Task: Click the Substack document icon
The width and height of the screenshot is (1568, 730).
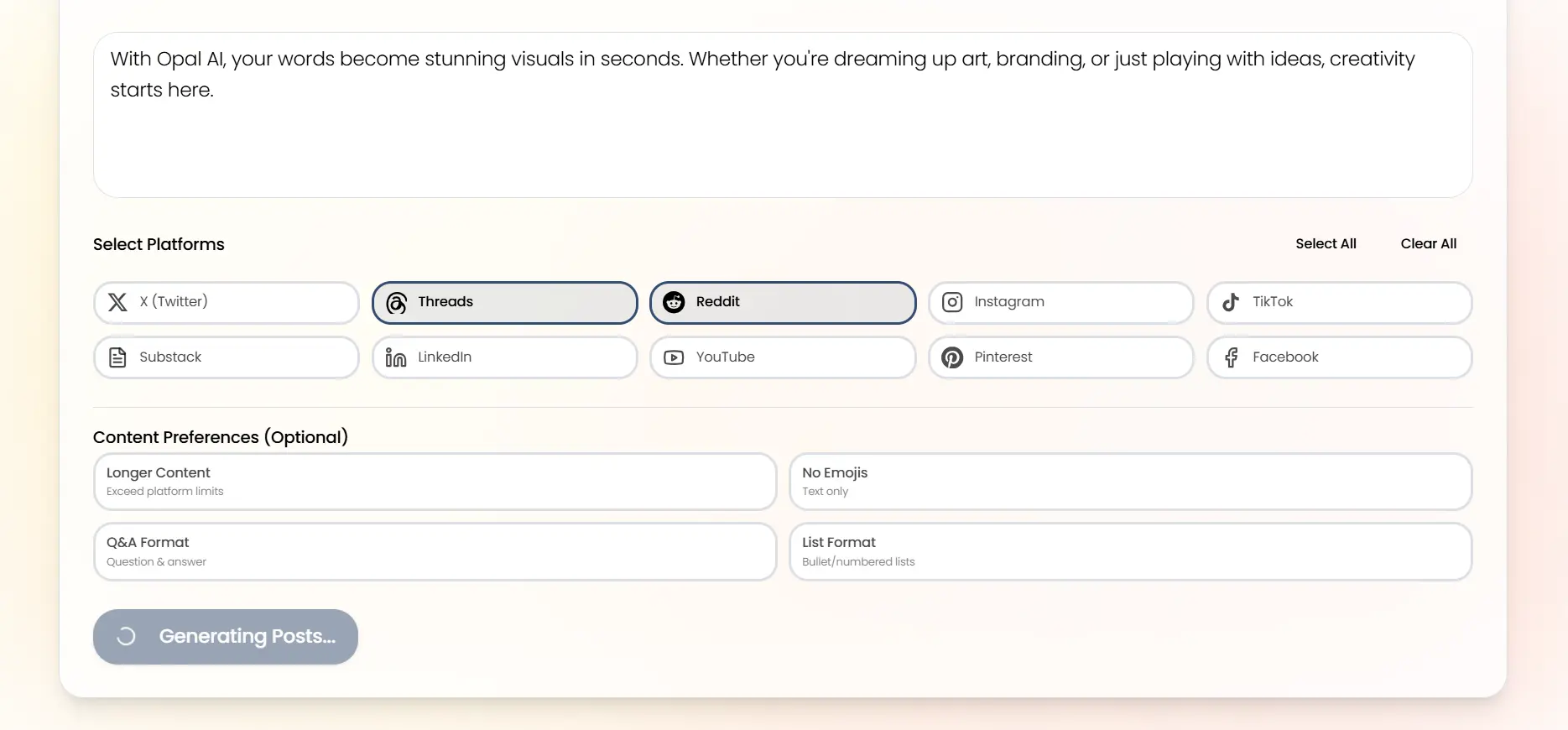Action: (117, 357)
